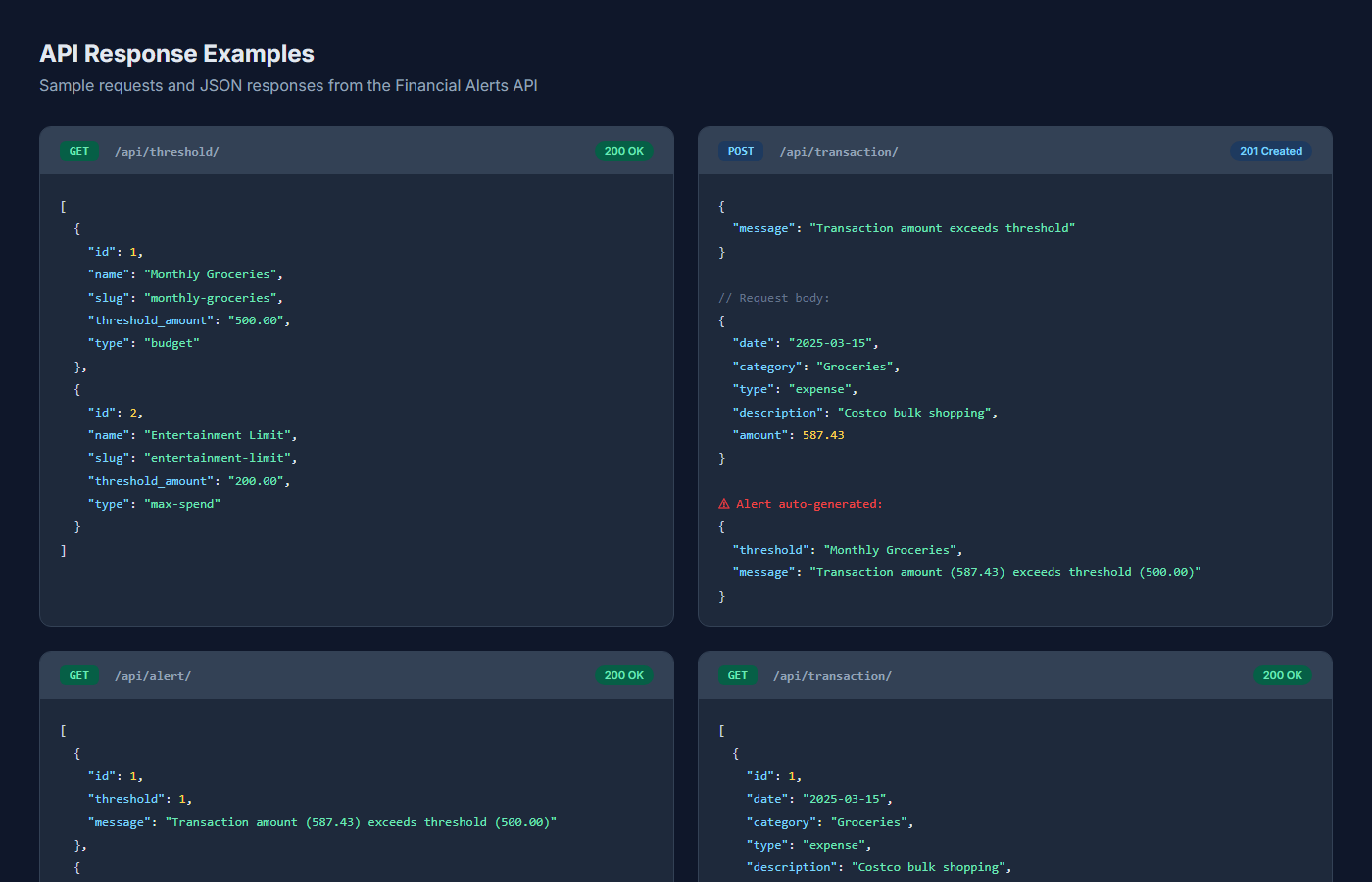The height and width of the screenshot is (882, 1372).
Task: Click the GET badge on the alert endpoint
Action: 79,675
